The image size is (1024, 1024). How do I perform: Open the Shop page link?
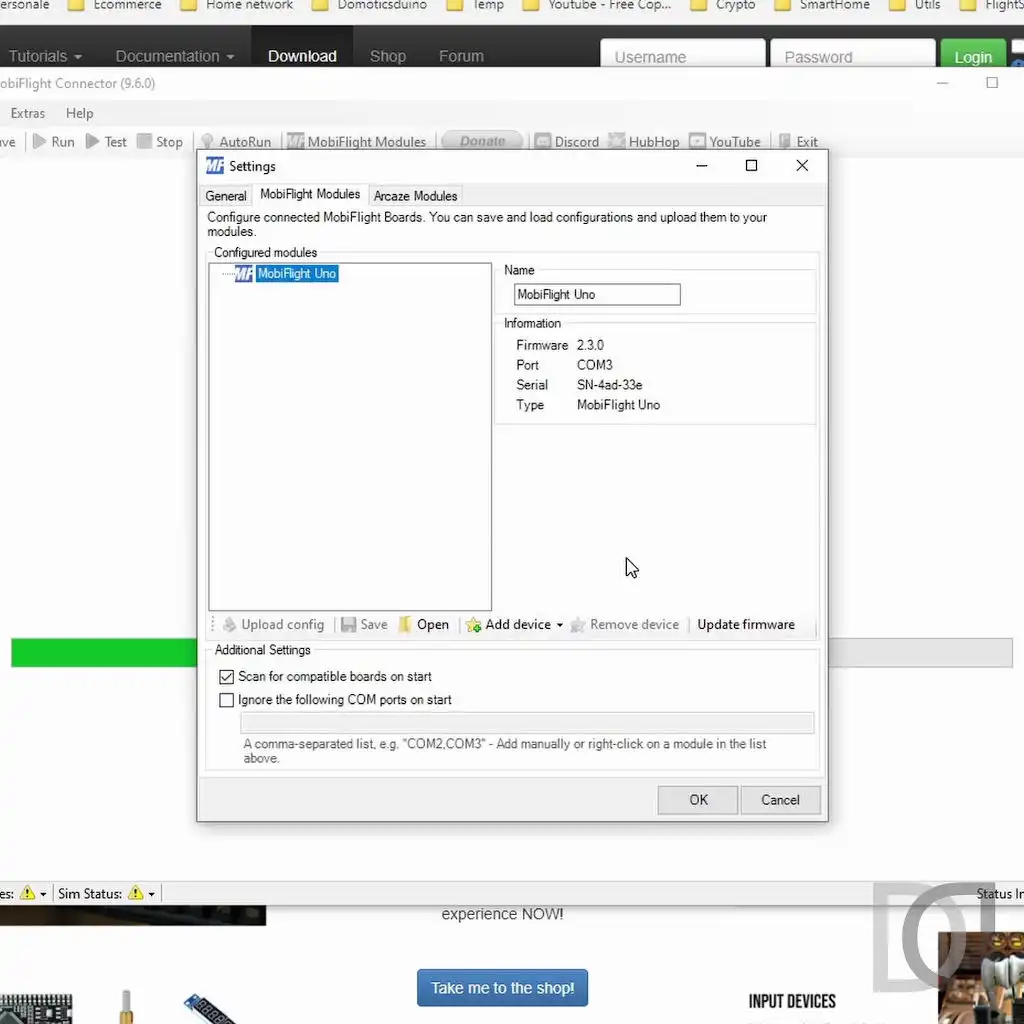pos(388,56)
